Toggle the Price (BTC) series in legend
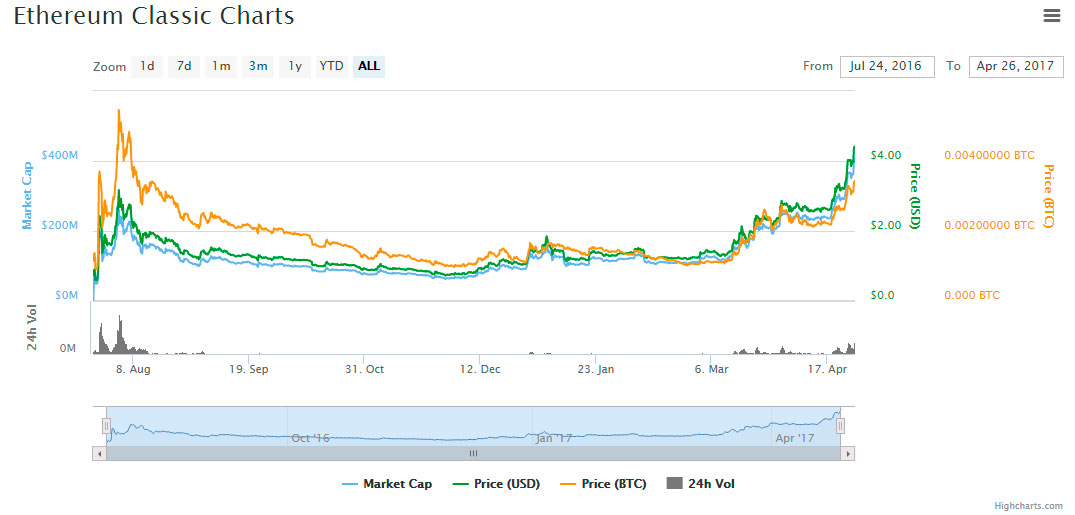 pyautogui.click(x=603, y=484)
